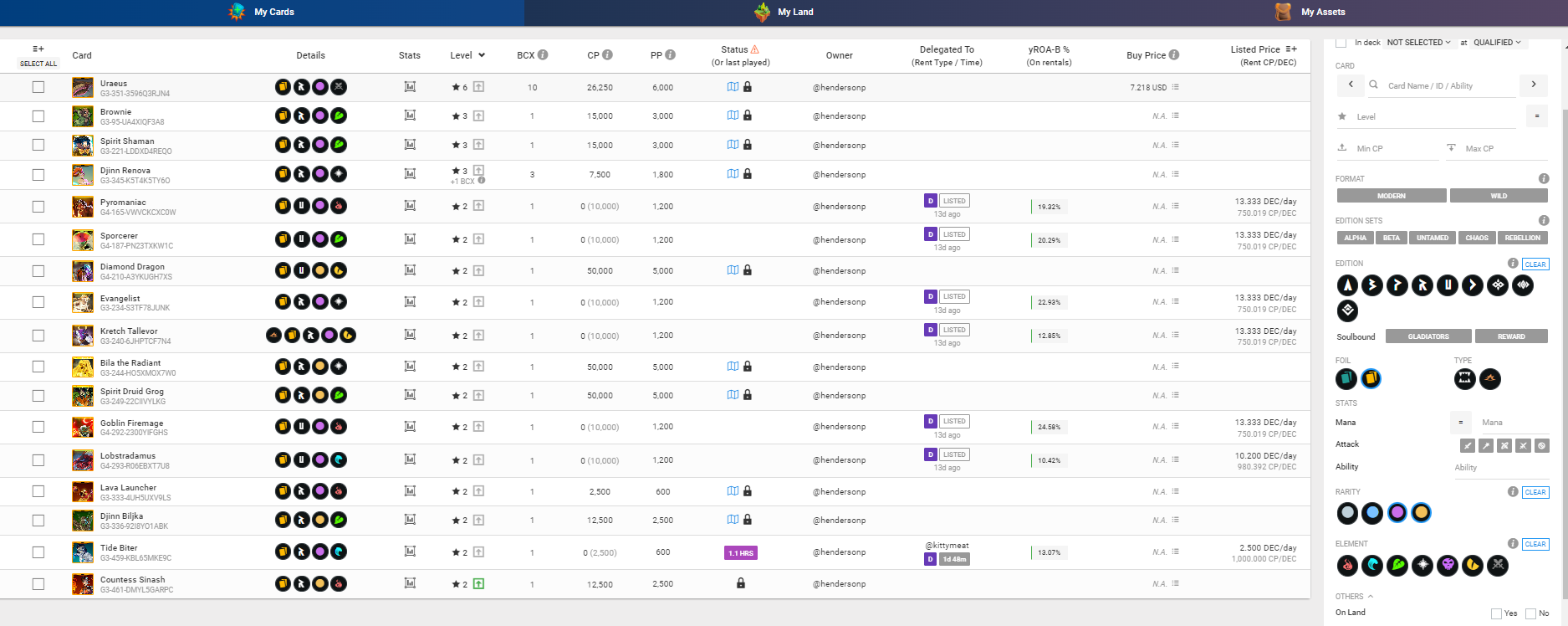
Task: Open the NOT SELECTED deck dropdown
Action: point(1418,43)
